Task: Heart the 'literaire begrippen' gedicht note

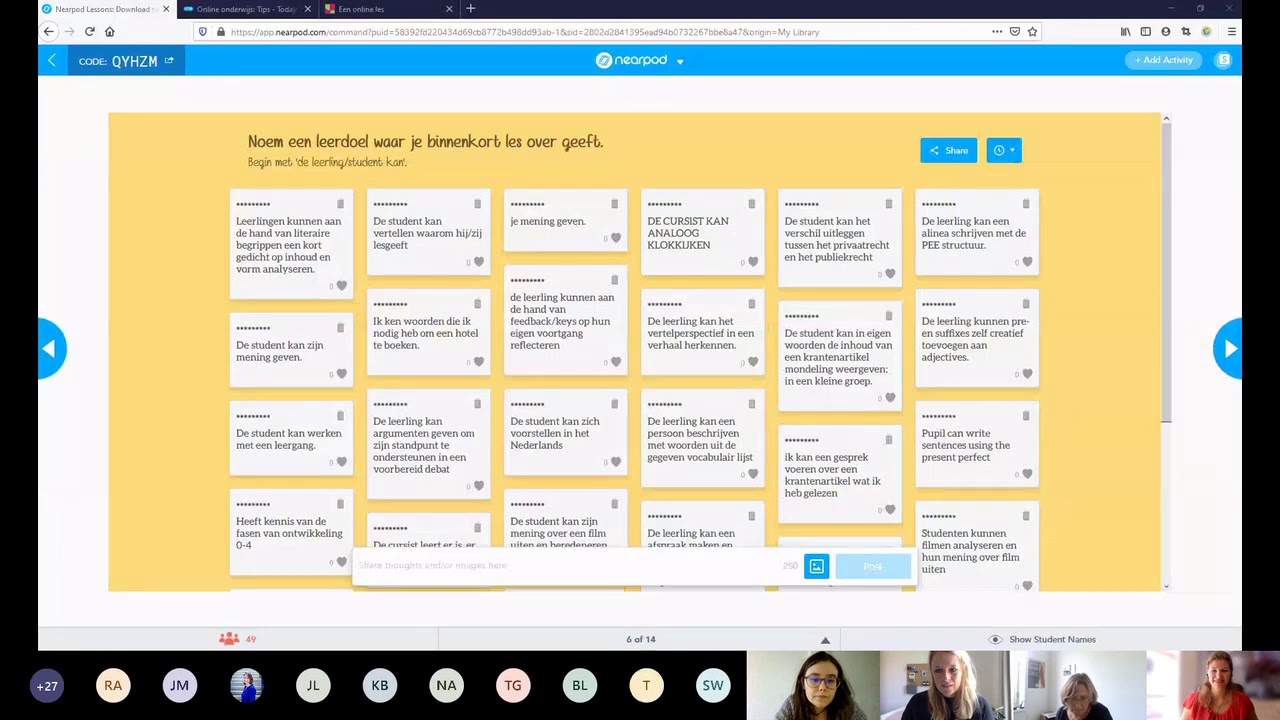Action: (x=342, y=286)
